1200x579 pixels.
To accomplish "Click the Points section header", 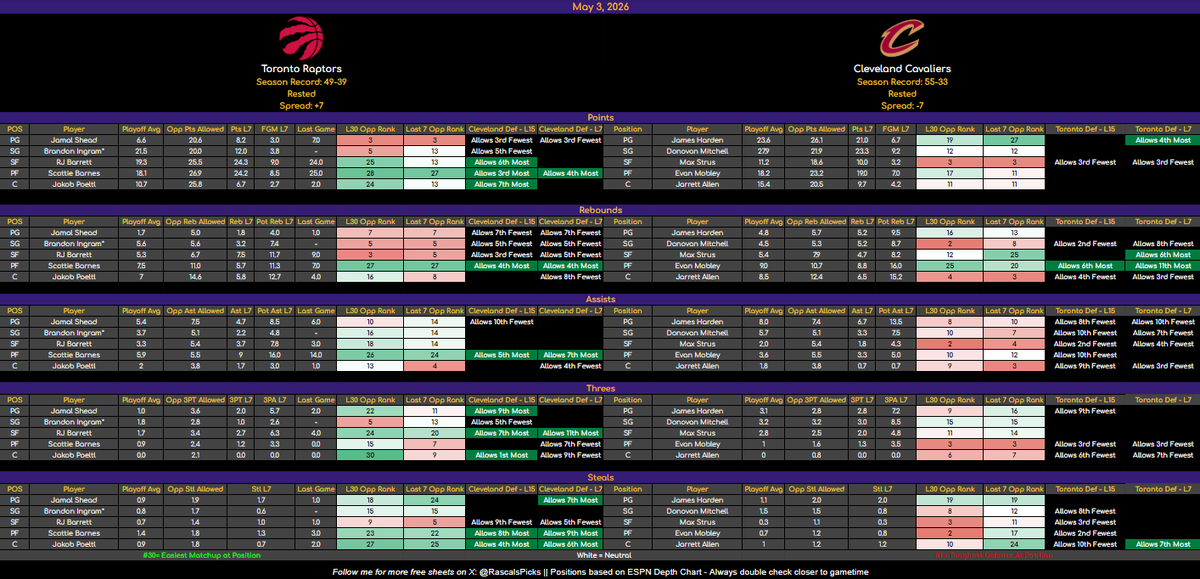I will pyautogui.click(x=600, y=117).
